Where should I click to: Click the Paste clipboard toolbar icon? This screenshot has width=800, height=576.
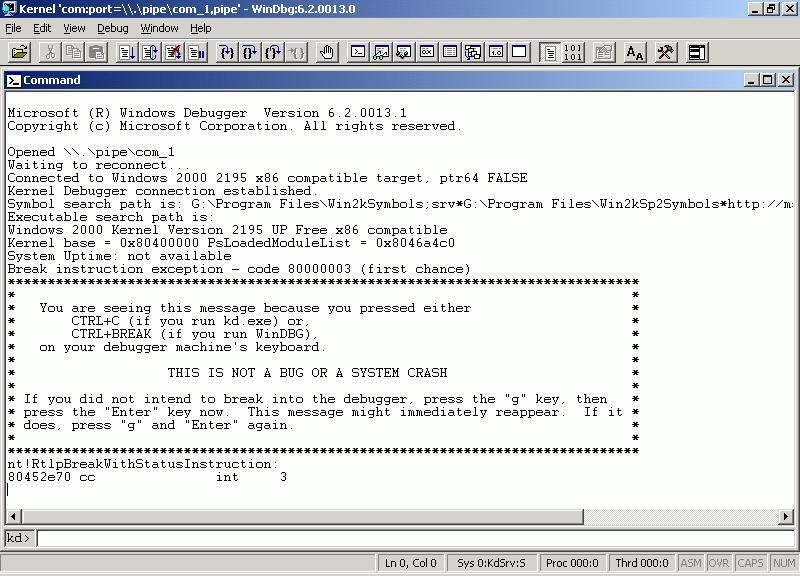click(x=97, y=52)
